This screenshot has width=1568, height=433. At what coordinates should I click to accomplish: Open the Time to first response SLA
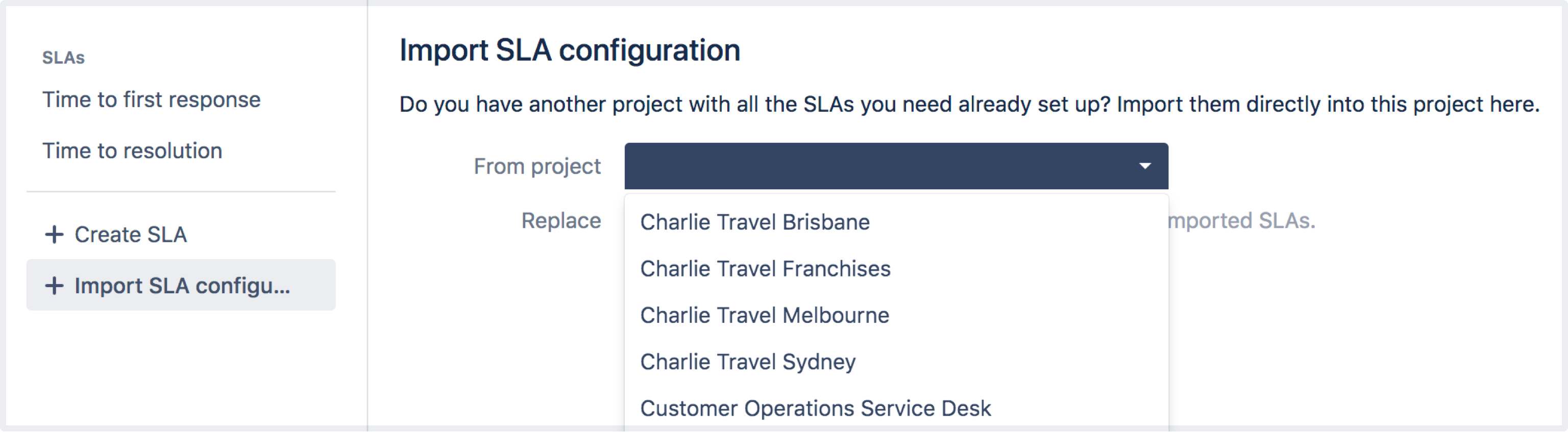point(151,100)
